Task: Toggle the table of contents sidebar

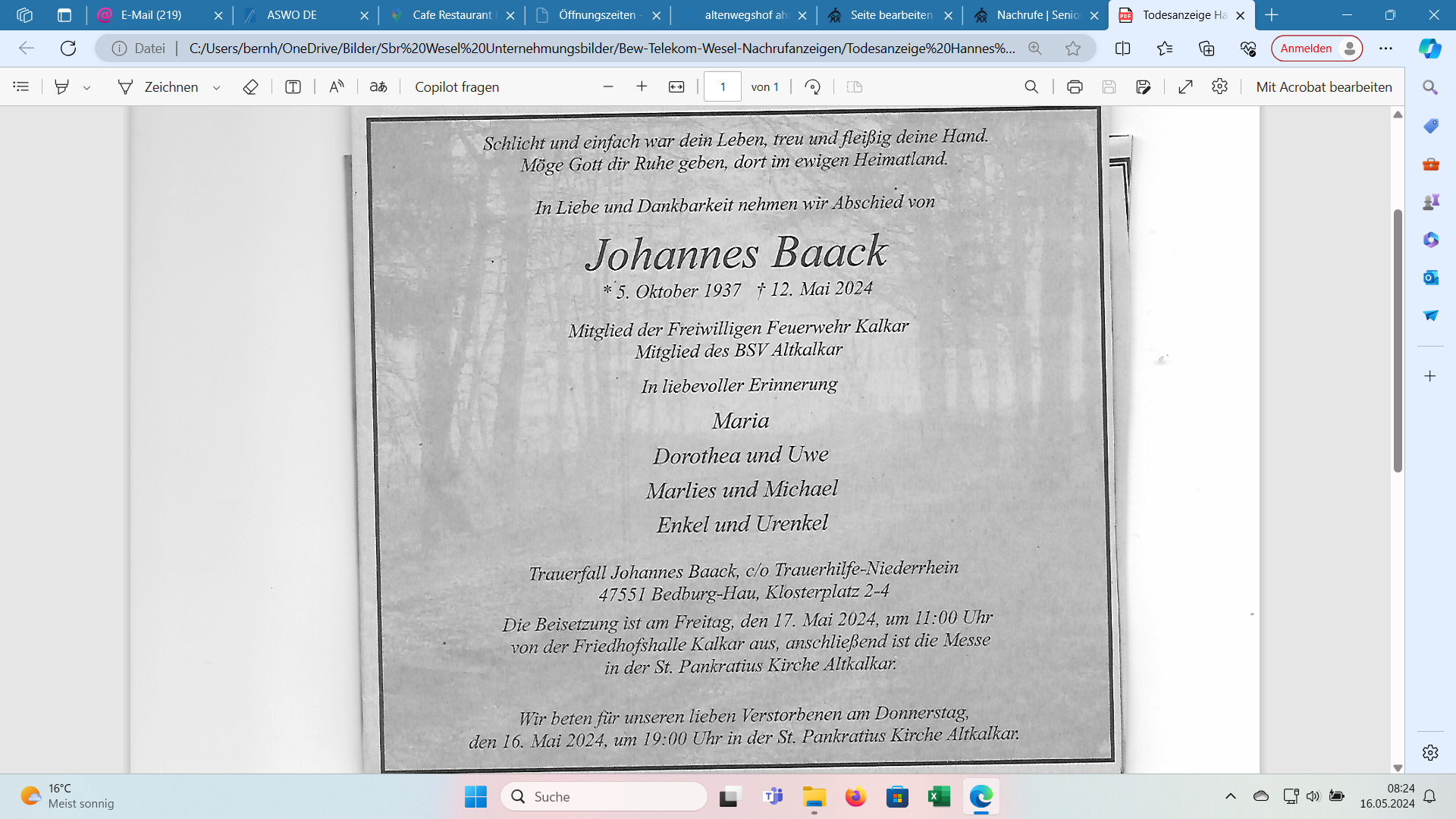Action: tap(21, 87)
